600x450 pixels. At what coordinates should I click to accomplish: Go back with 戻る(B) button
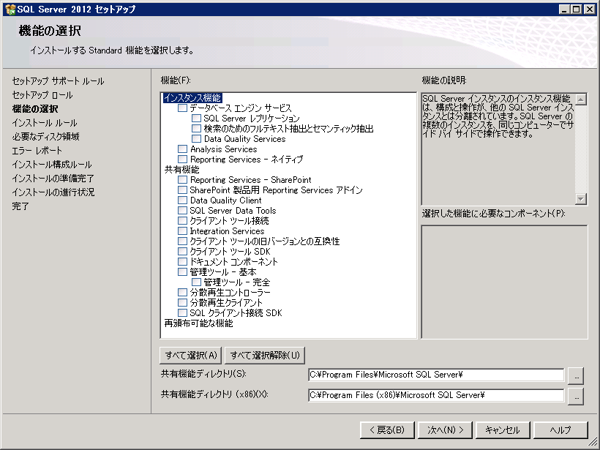click(387, 430)
